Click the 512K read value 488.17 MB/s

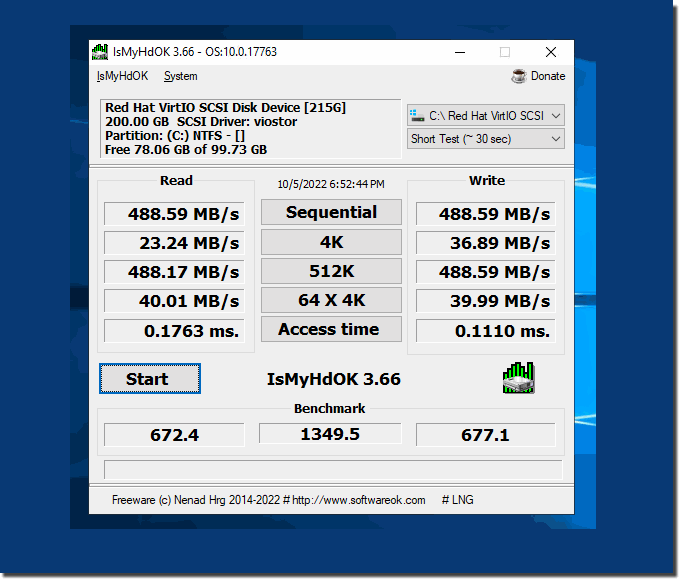pyautogui.click(x=174, y=272)
